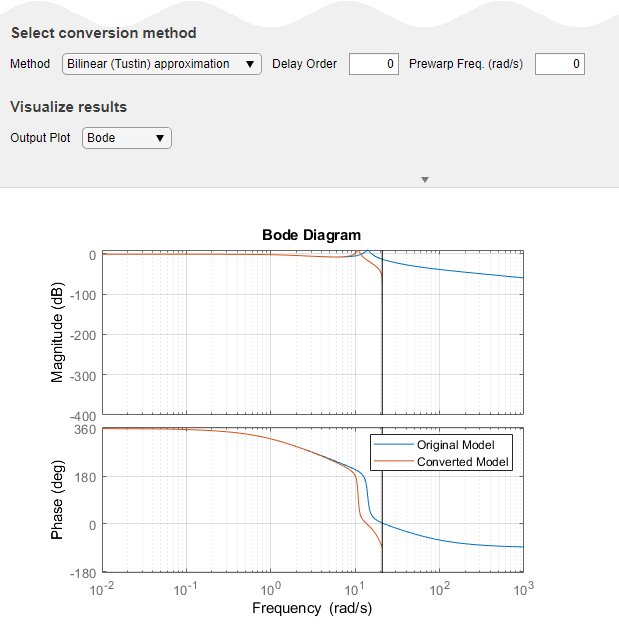
Task: Collapse the section using the small gray triangle
Action: click(425, 180)
